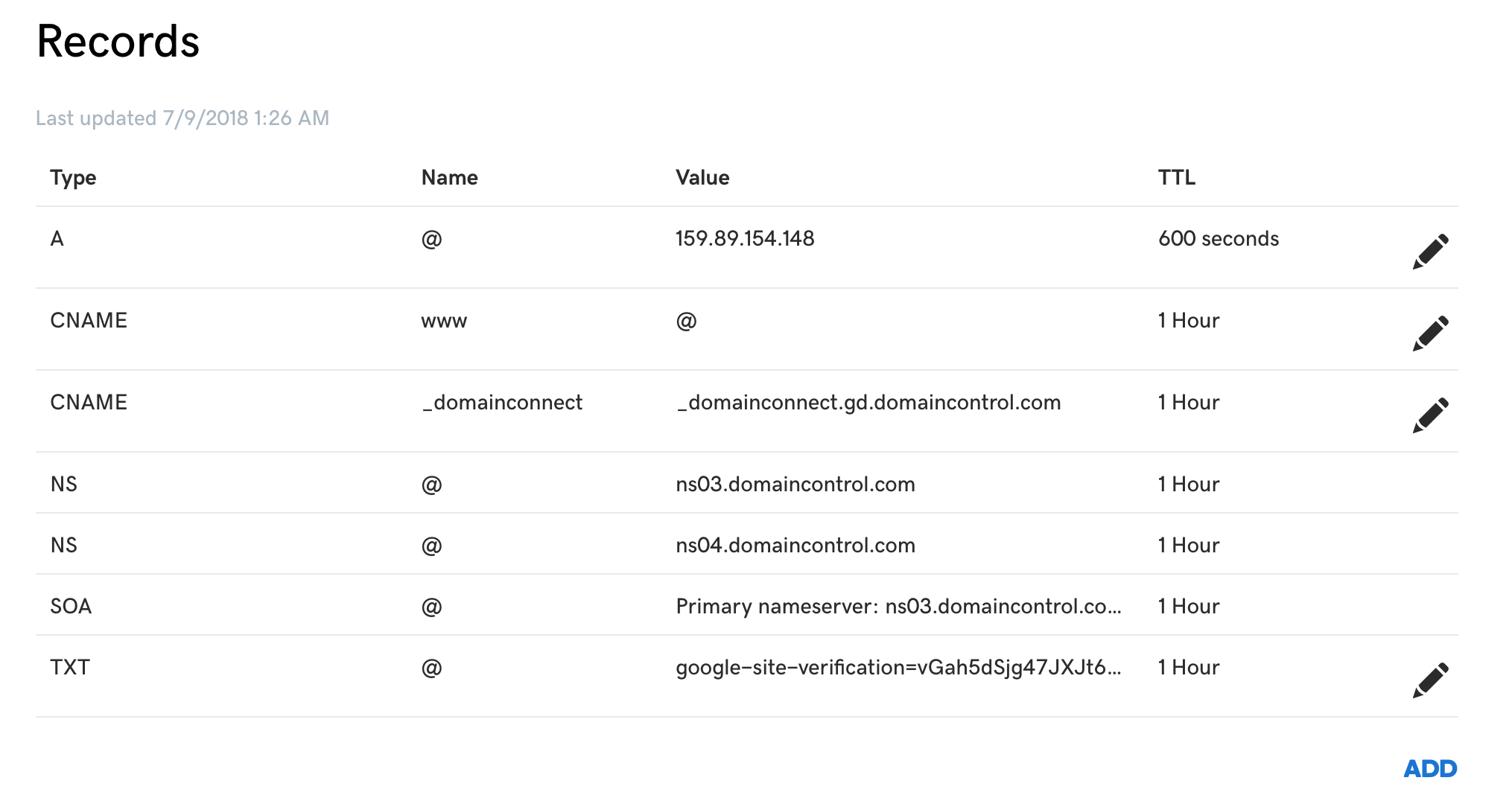1512x798 pixels.
Task: Expand the Name column header
Action: (x=448, y=177)
